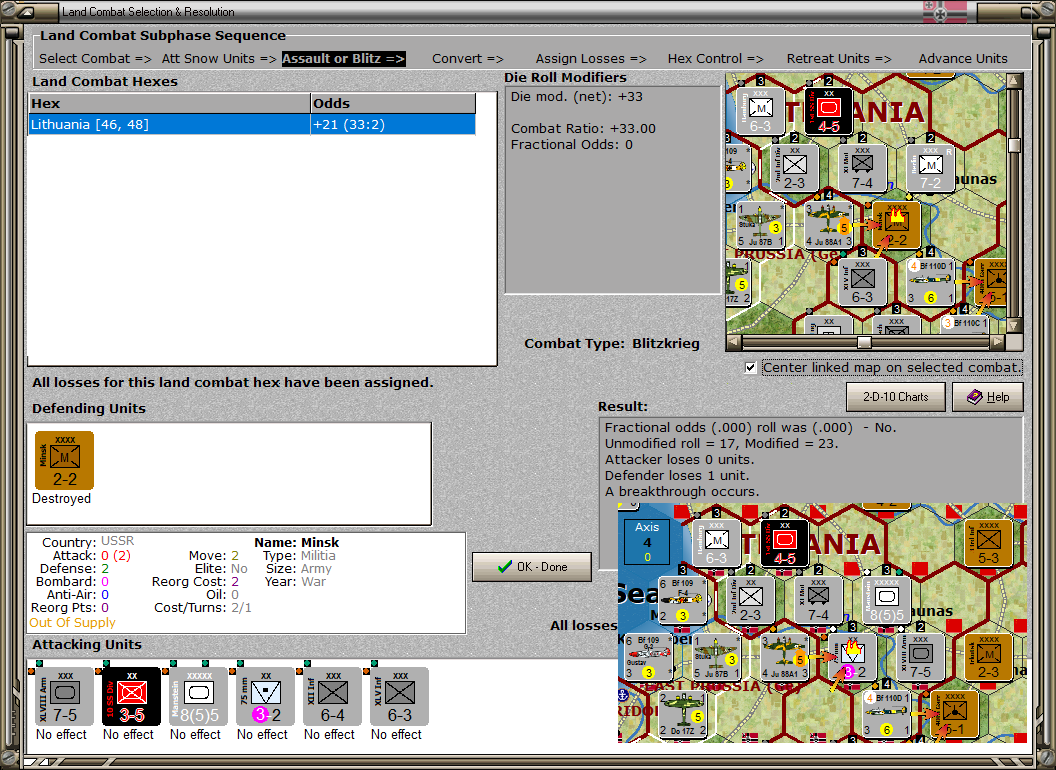Select the Bf 110D fighter on minimap
The width and height of the screenshot is (1056, 770).
931,283
